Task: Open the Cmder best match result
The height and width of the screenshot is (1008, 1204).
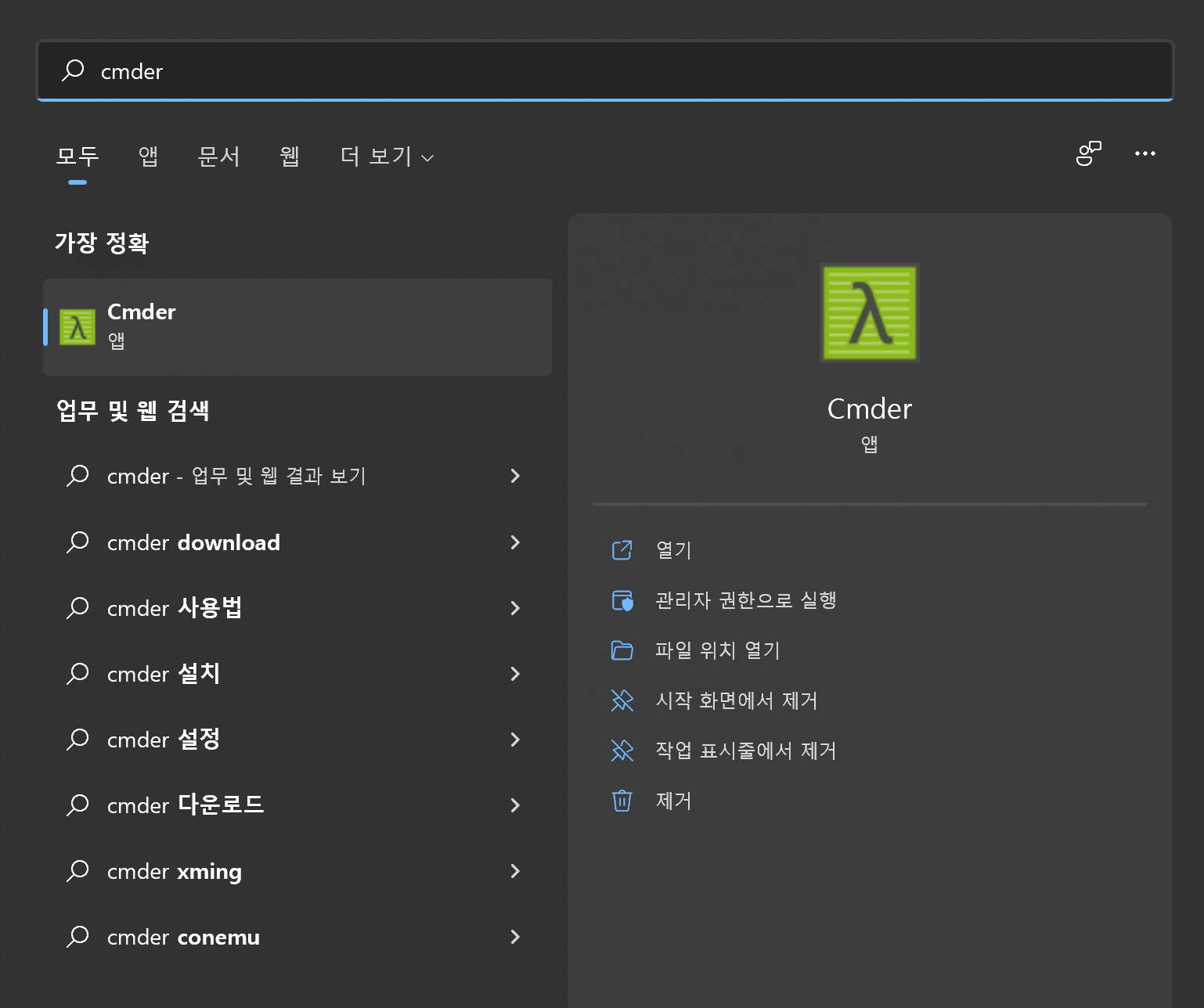Action: [x=297, y=327]
